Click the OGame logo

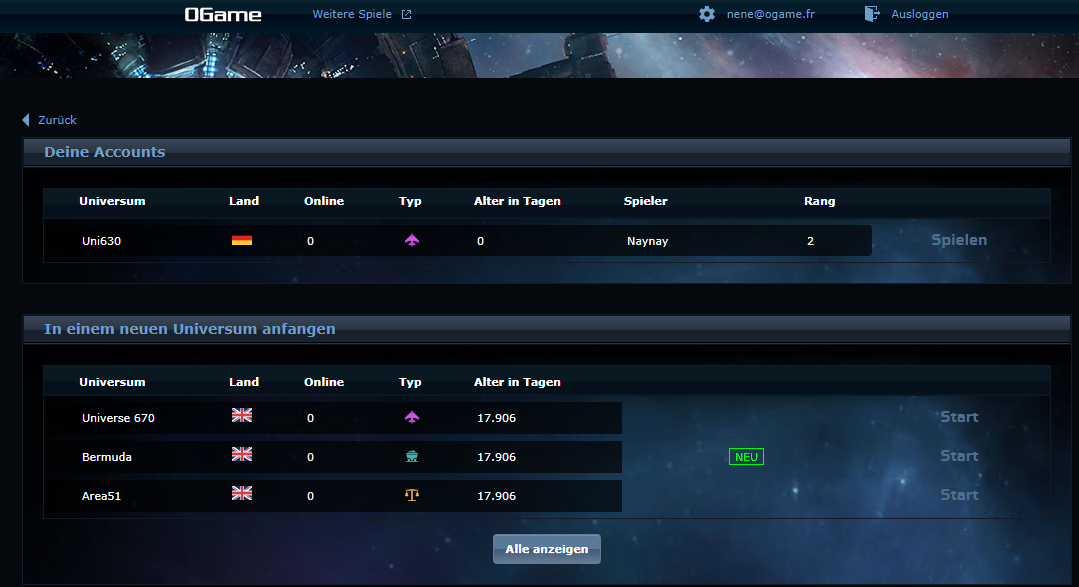coord(223,14)
